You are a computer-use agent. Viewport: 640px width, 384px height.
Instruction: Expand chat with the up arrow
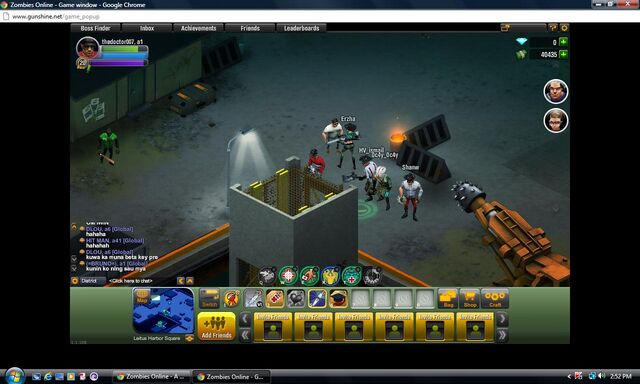click(x=189, y=281)
